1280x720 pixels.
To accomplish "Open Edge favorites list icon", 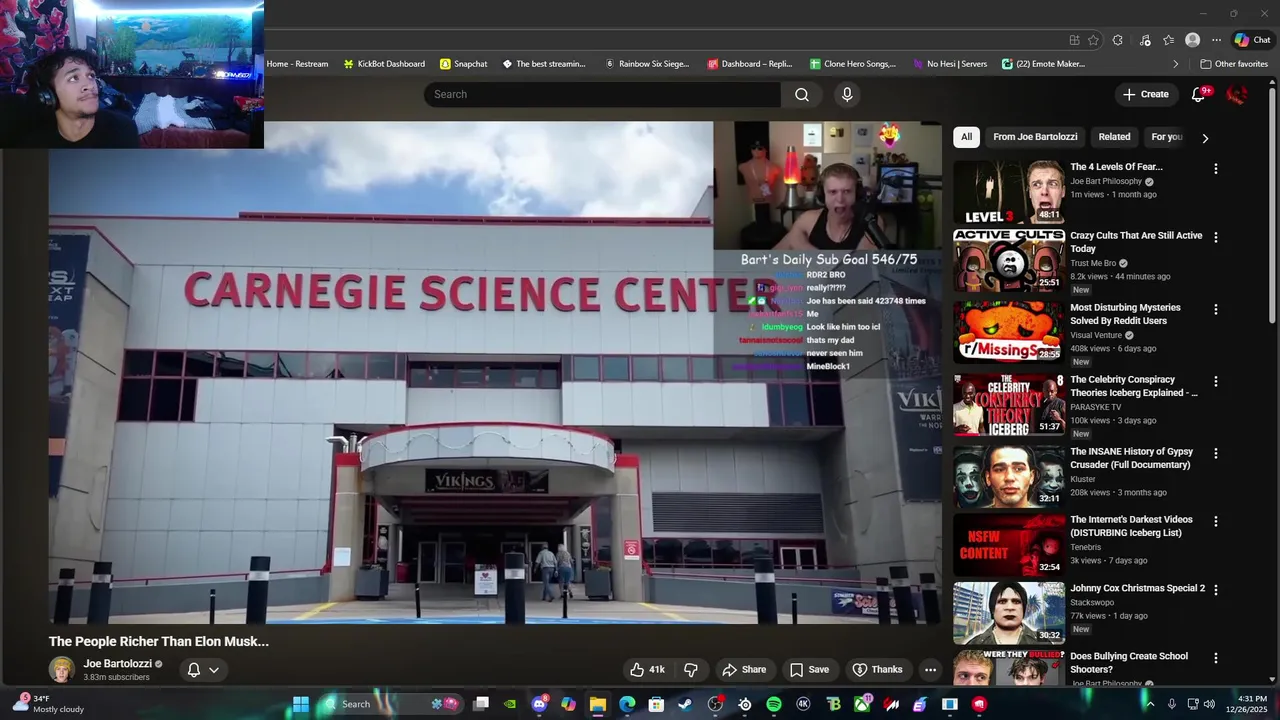I will [x=1168, y=40].
